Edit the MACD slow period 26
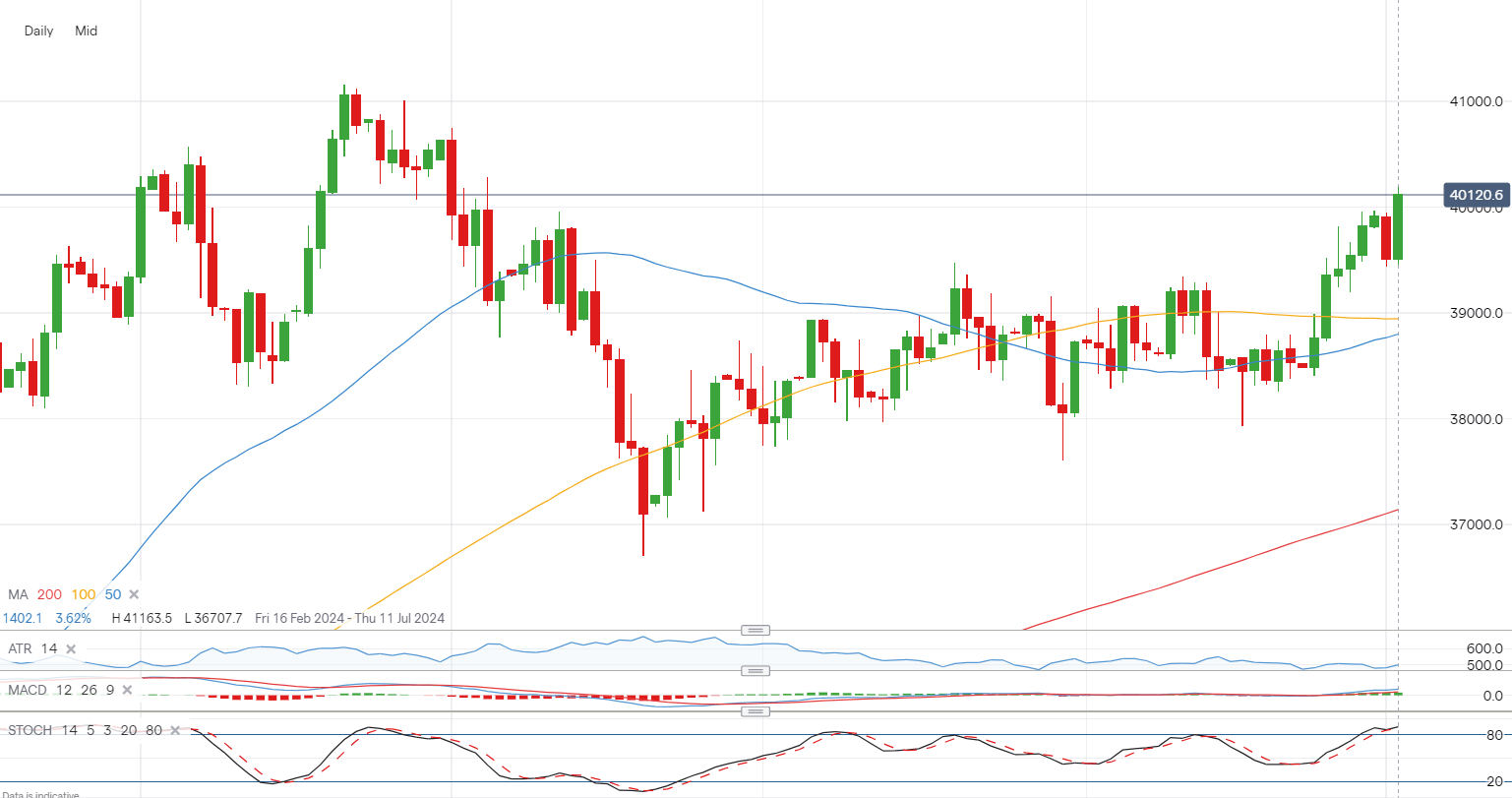 (89, 691)
